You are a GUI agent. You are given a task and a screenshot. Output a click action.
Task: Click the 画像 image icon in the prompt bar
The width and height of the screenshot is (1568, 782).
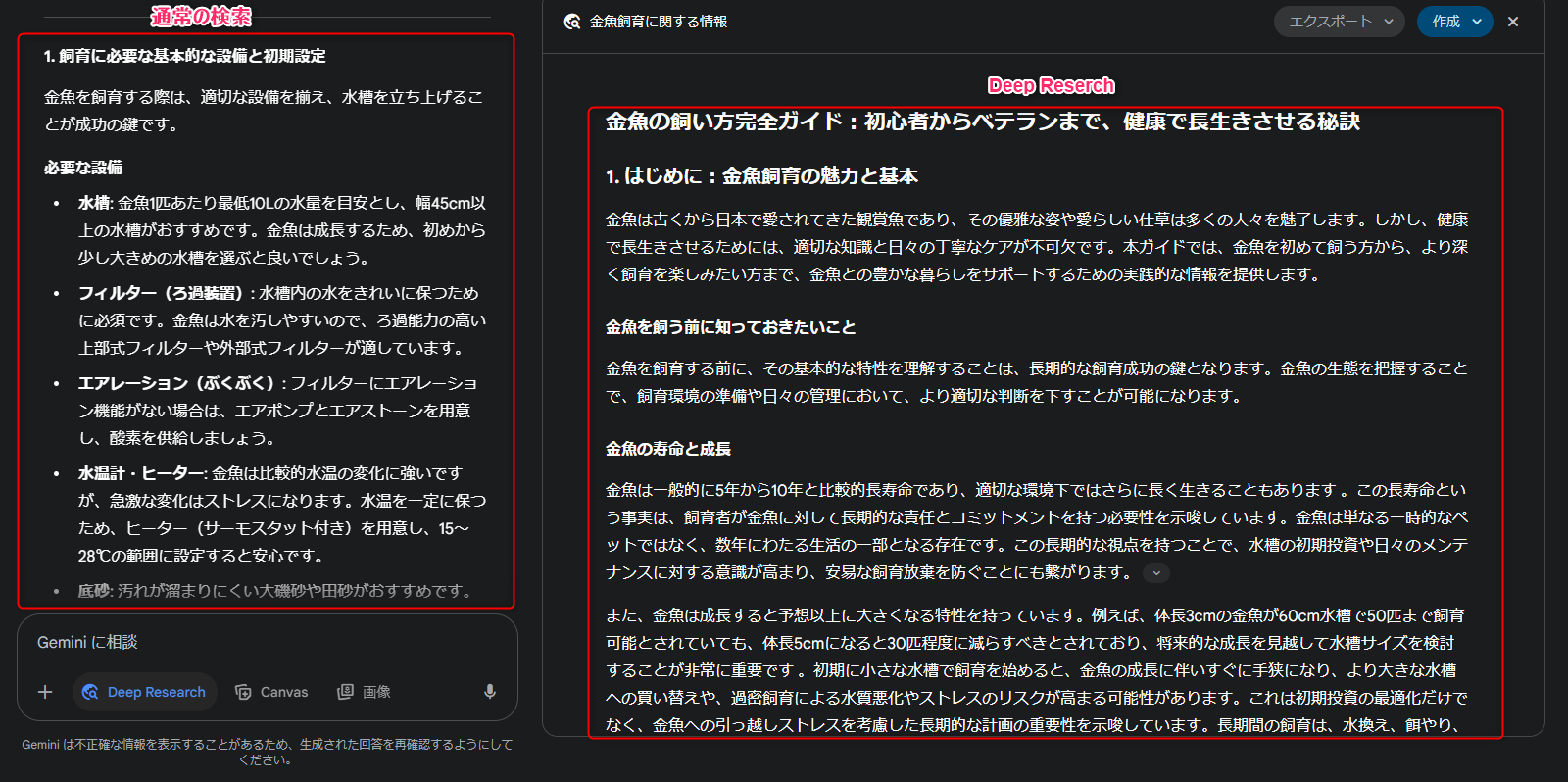click(345, 692)
